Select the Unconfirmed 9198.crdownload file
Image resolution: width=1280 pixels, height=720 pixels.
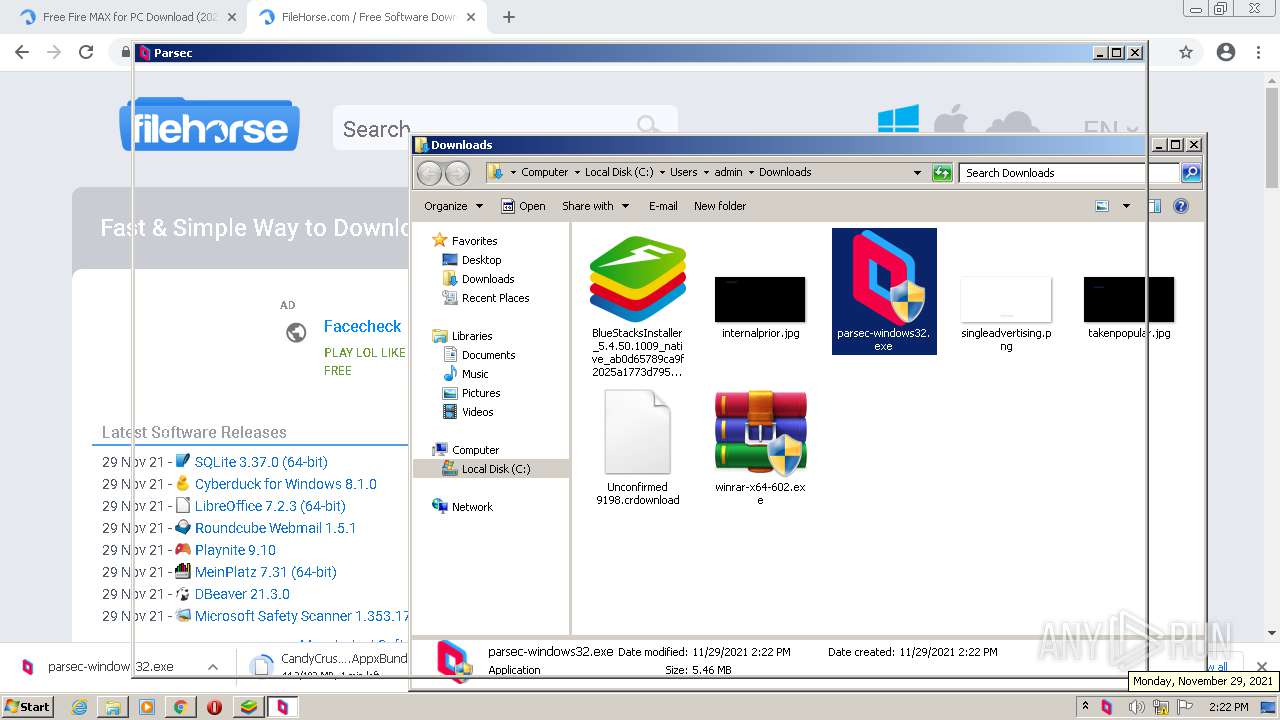[x=637, y=432]
